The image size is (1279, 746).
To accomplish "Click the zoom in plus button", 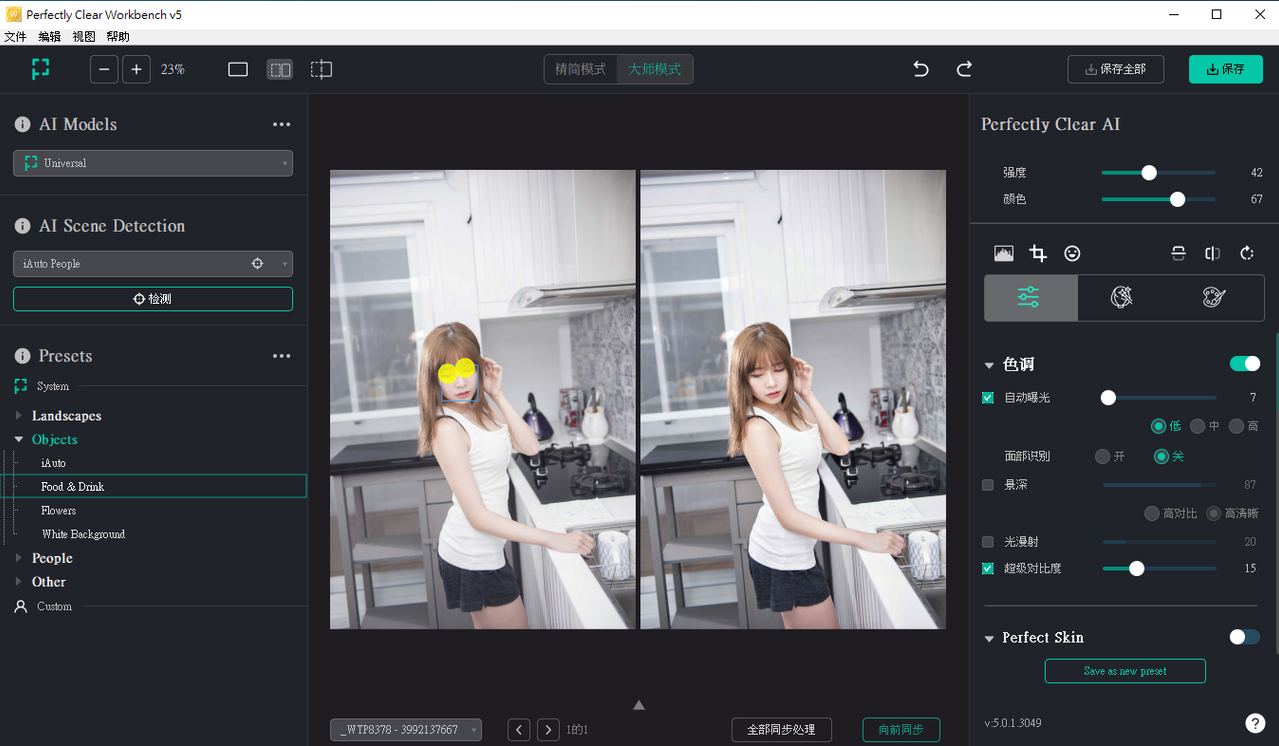I will (137, 70).
